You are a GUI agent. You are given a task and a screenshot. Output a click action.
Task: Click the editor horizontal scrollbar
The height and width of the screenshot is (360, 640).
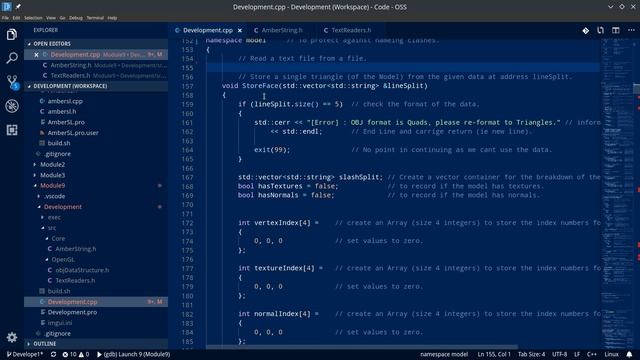[x=362, y=347]
